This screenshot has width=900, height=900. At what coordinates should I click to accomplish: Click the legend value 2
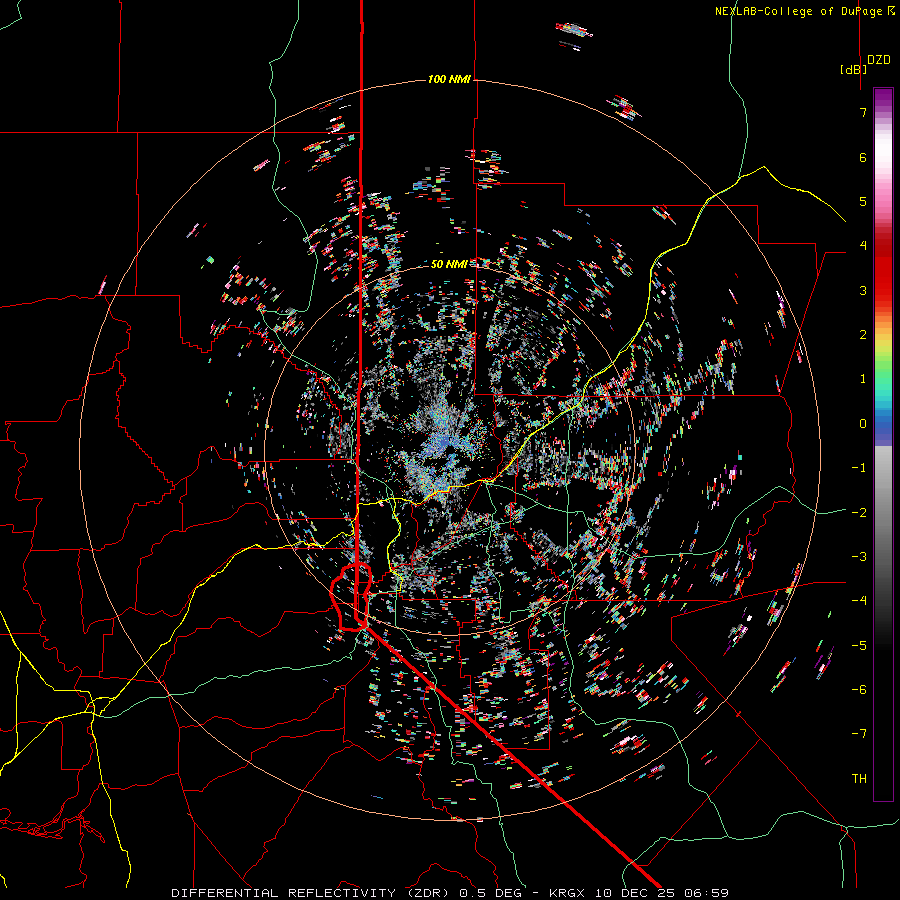(863, 335)
